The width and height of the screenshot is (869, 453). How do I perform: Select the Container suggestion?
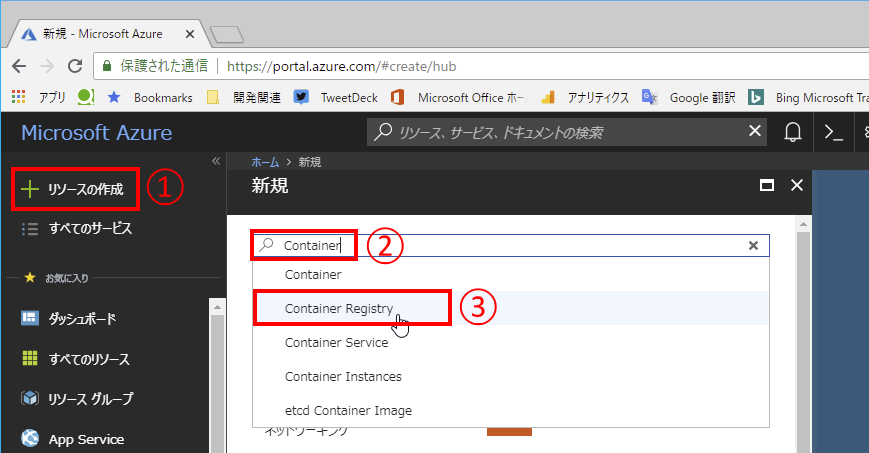510,274
